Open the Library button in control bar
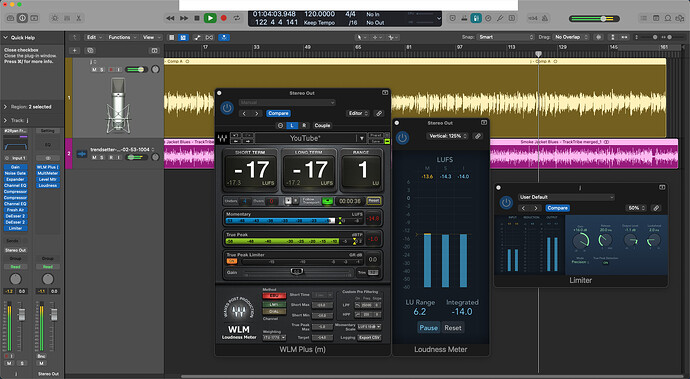This screenshot has width=690, height=379. [x=10, y=18]
